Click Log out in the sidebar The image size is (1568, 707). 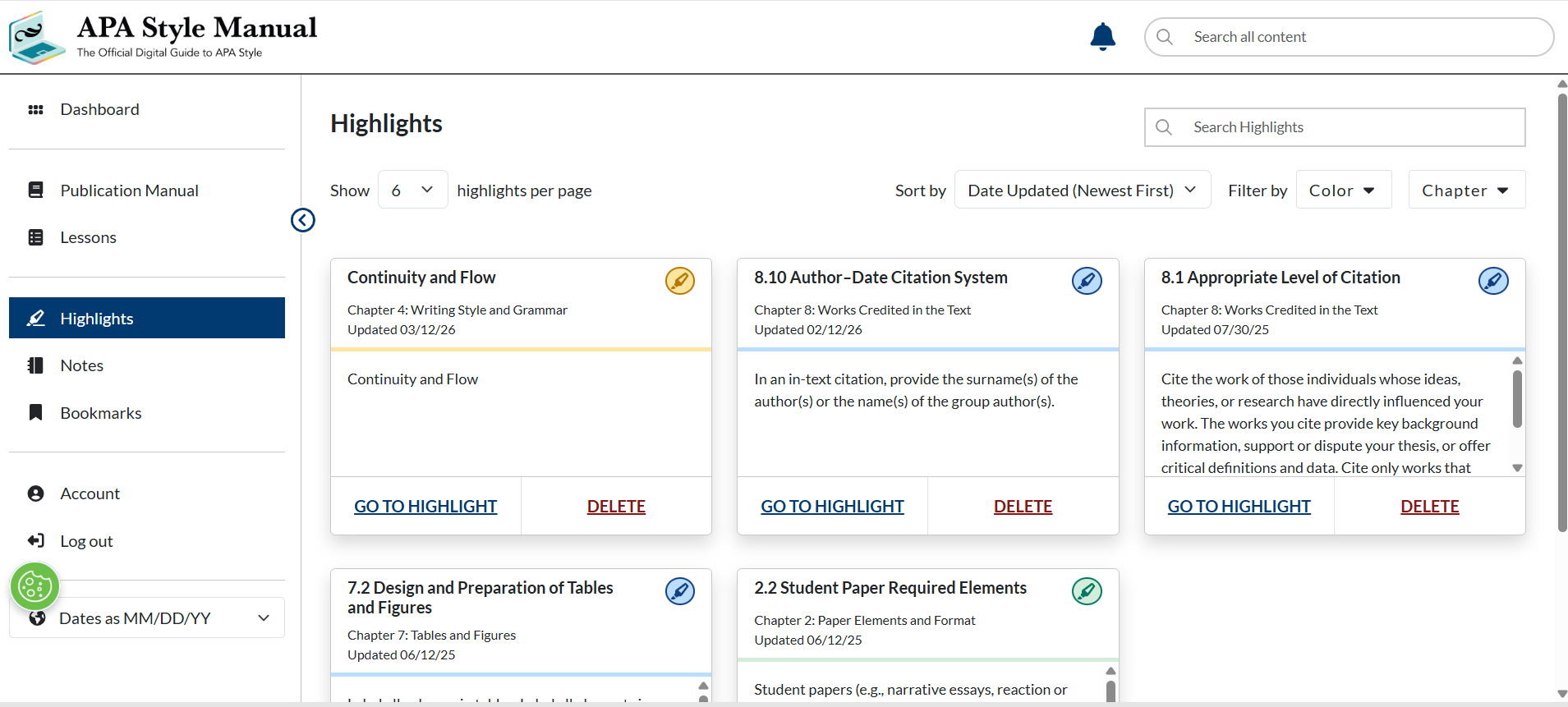147,541
